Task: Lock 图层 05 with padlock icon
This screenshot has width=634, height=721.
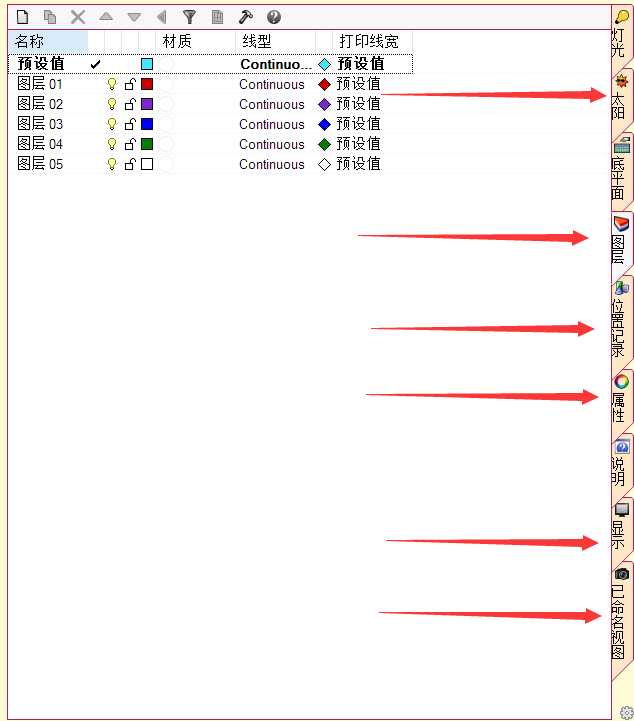Action: click(x=130, y=164)
